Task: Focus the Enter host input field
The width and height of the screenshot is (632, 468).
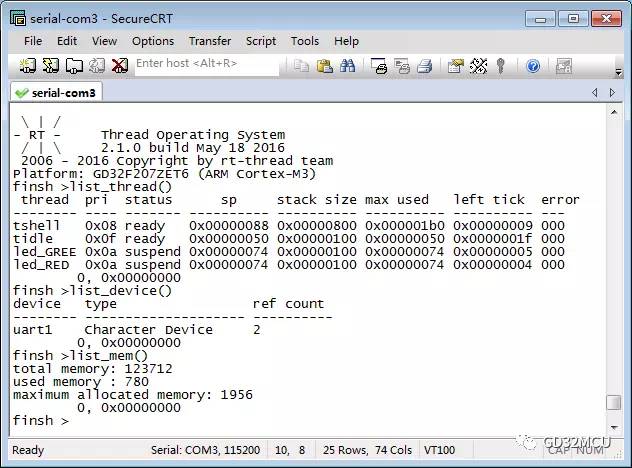Action: click(x=206, y=64)
